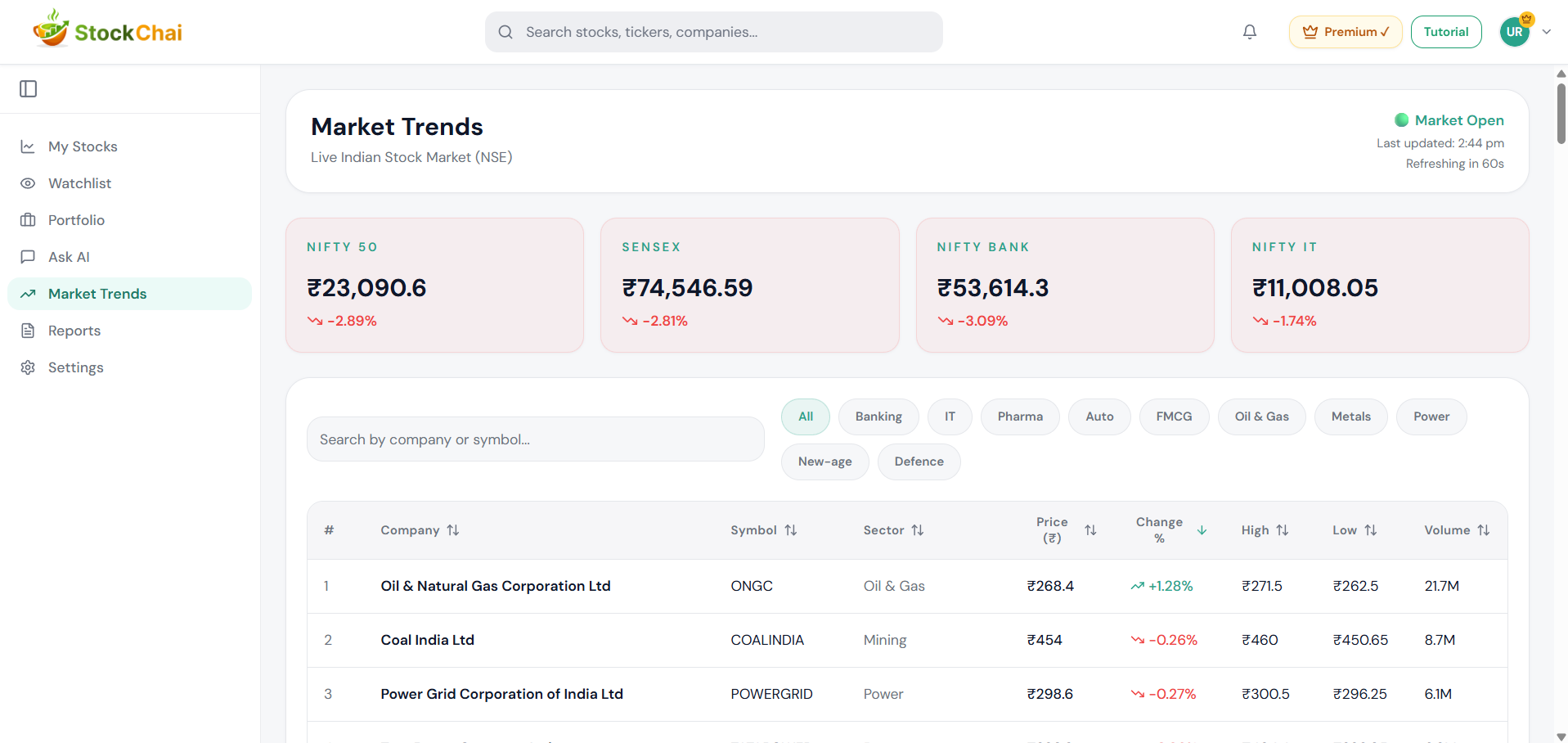Click the Reports document icon
The width and height of the screenshot is (1568, 743).
coord(28,331)
